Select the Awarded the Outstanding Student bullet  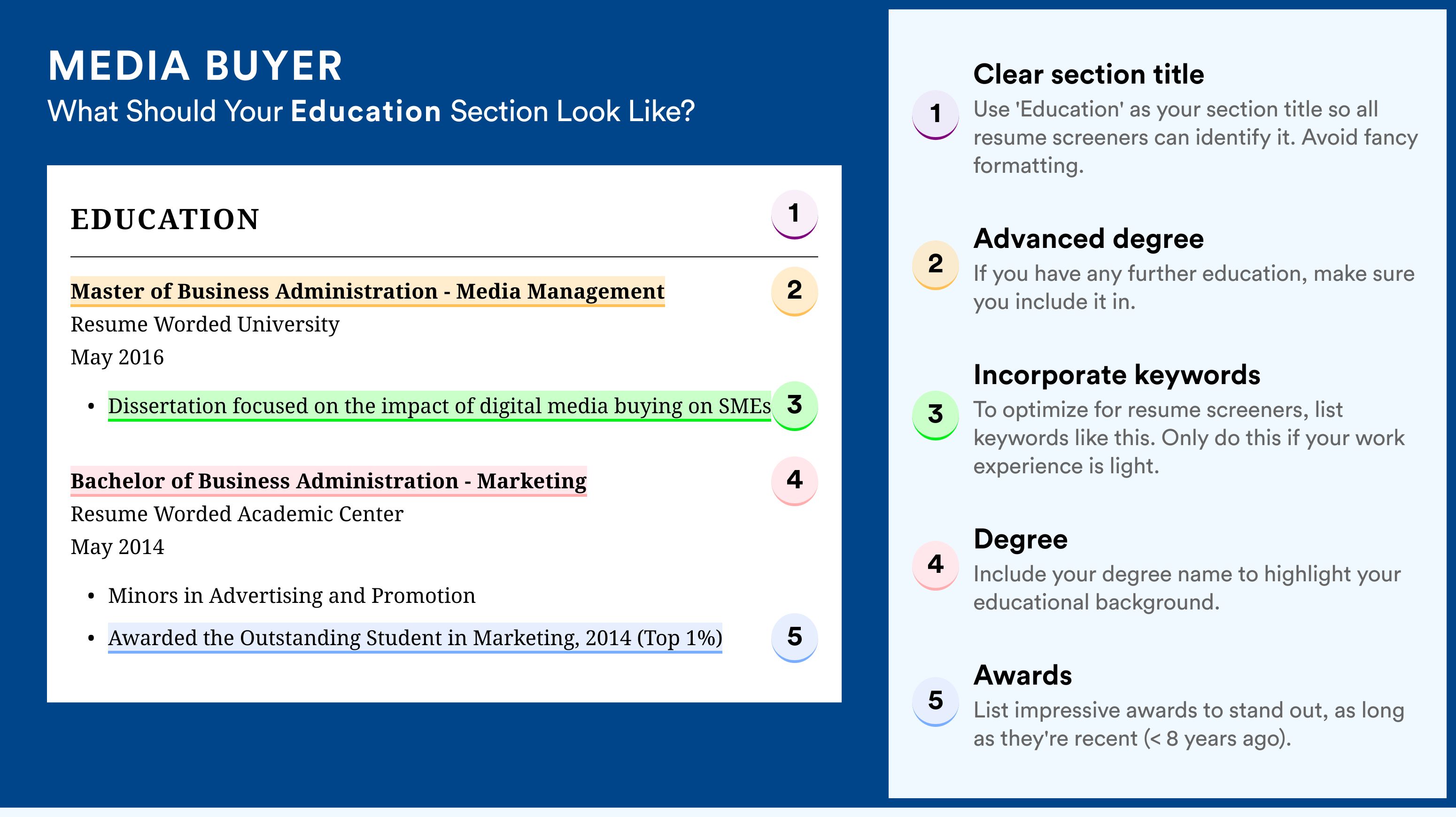[415, 638]
